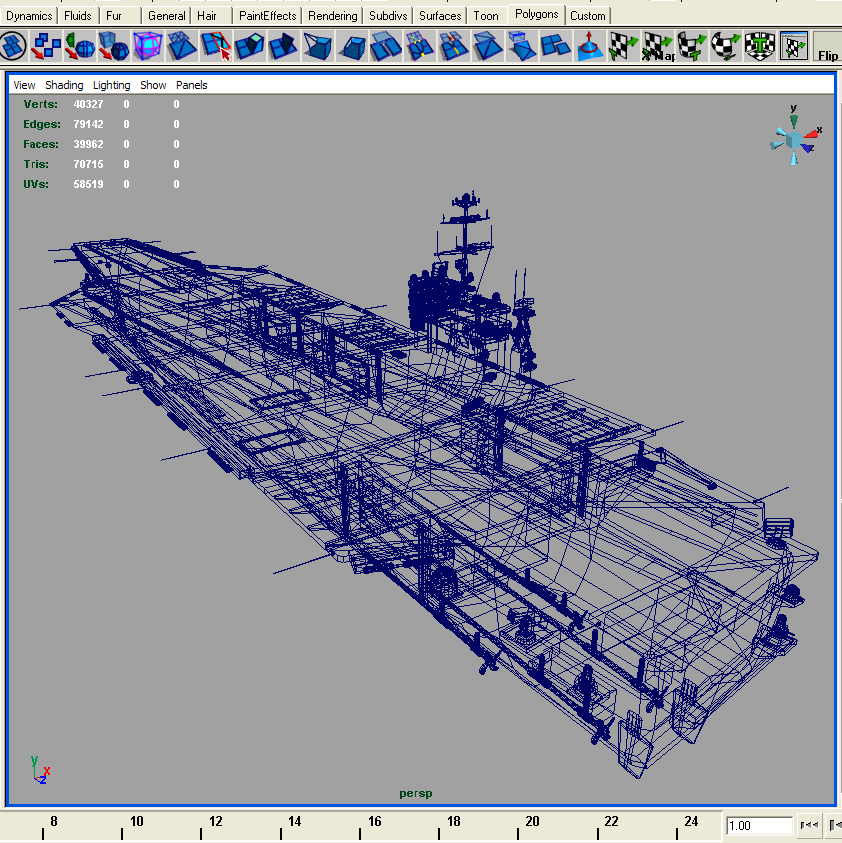Select the polygon smooth shelf icon
The height and width of the screenshot is (843, 842).
tap(147, 45)
